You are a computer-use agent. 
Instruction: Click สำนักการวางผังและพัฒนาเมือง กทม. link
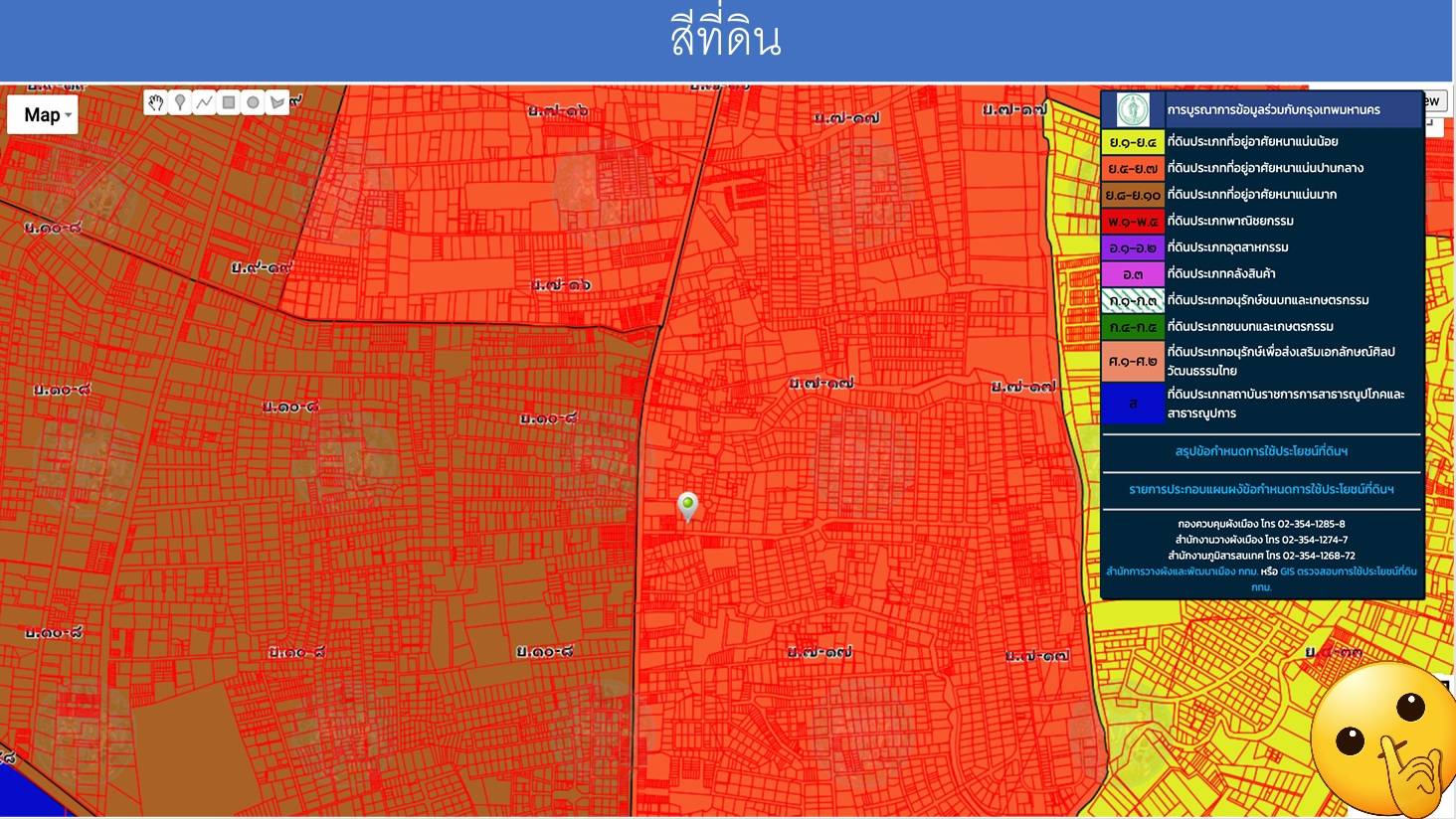click(x=1181, y=572)
